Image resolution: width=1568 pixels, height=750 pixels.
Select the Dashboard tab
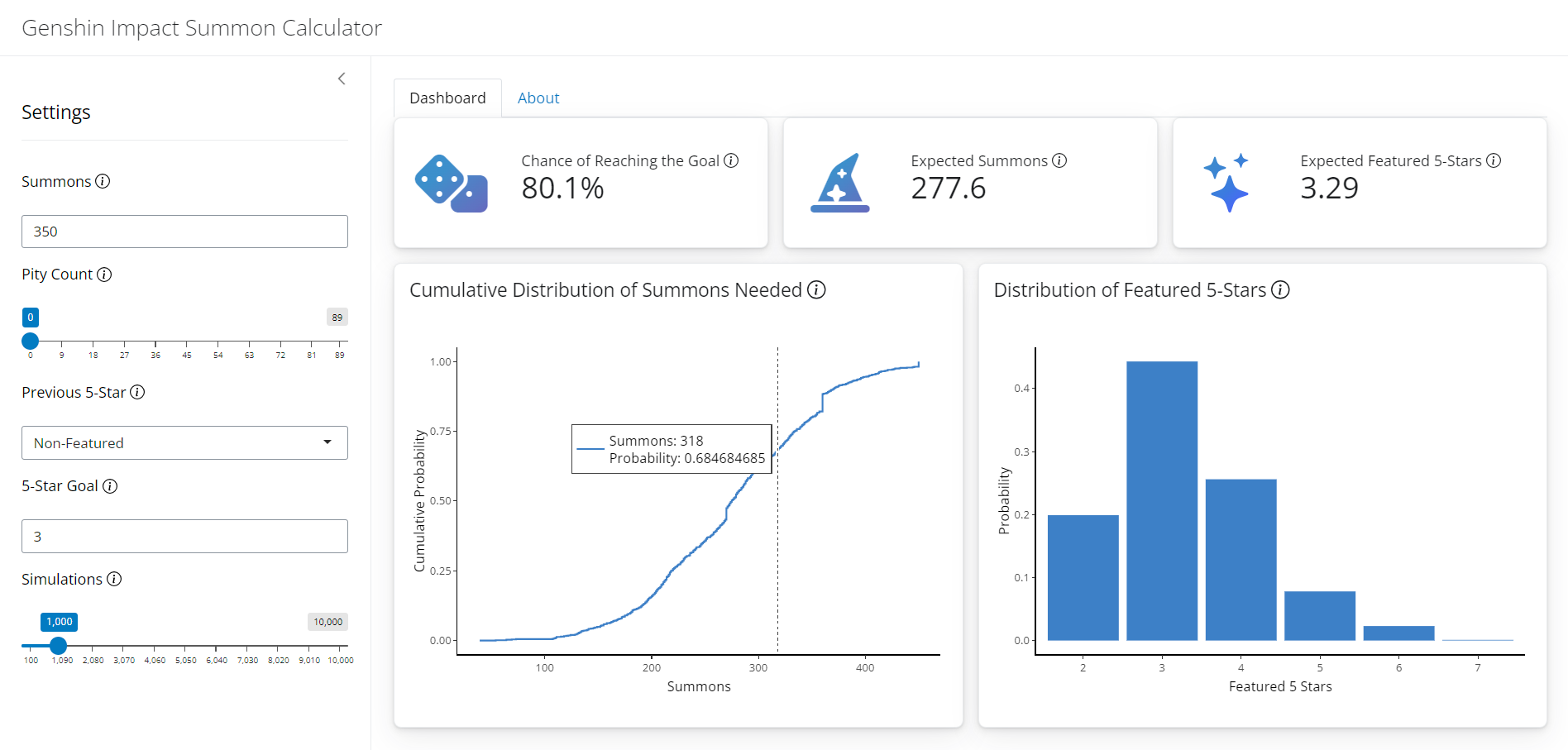click(447, 98)
